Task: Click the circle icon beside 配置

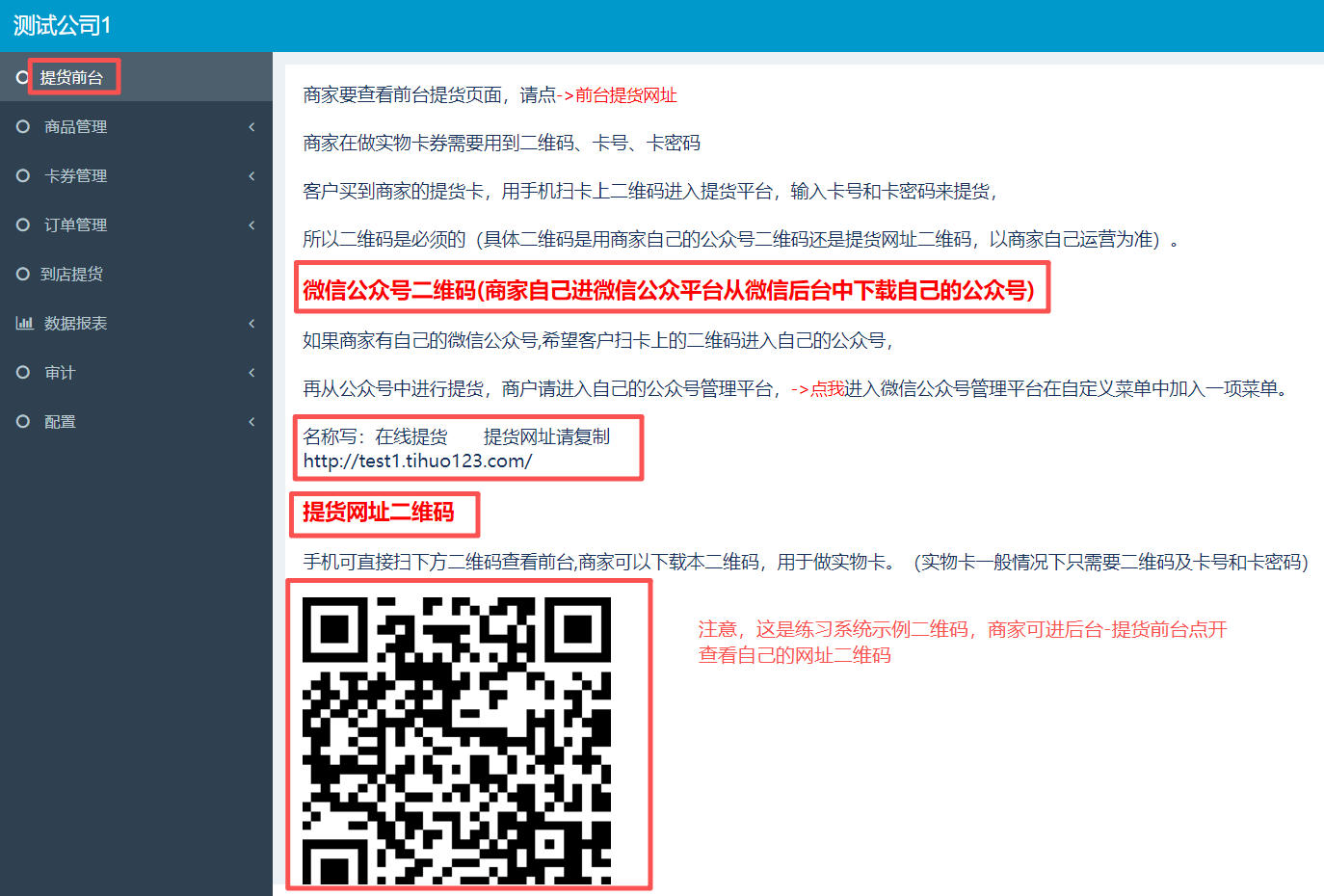Action: click(x=23, y=421)
